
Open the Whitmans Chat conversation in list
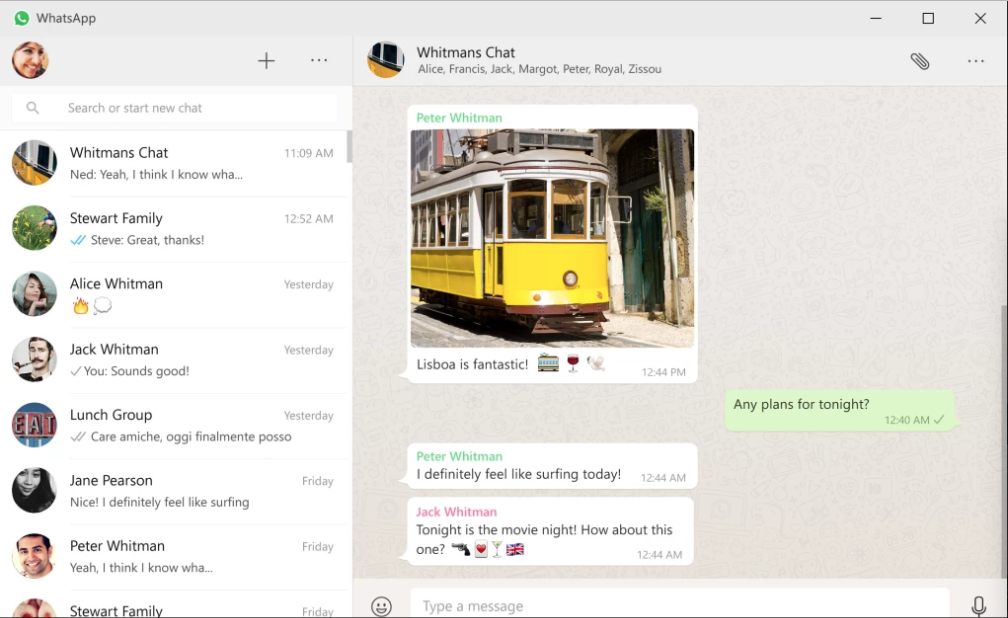click(x=174, y=163)
